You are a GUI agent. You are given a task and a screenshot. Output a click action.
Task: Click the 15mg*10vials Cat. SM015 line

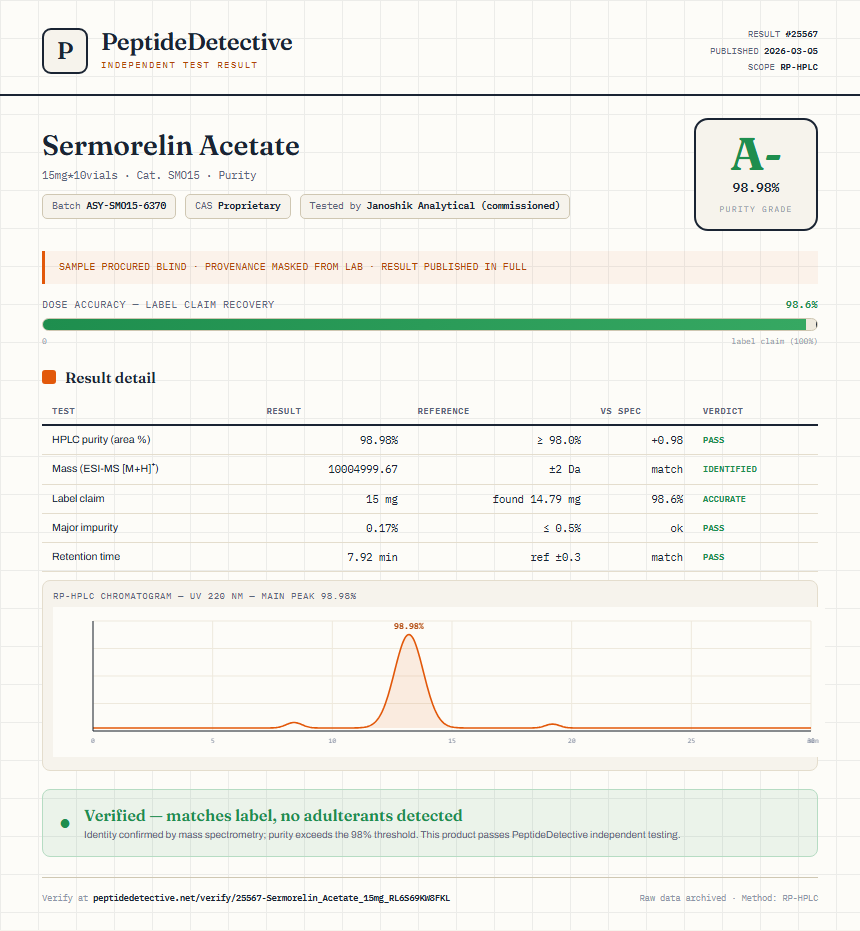click(x=149, y=175)
